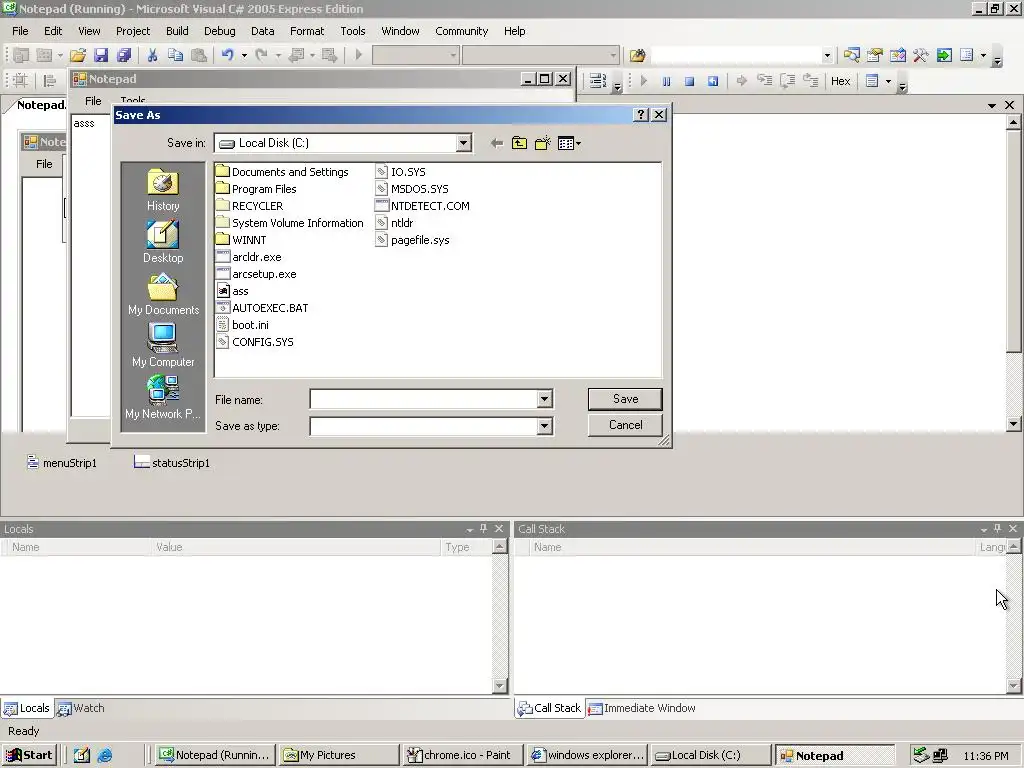Open the Undo history dropdown arrow

click(244, 56)
